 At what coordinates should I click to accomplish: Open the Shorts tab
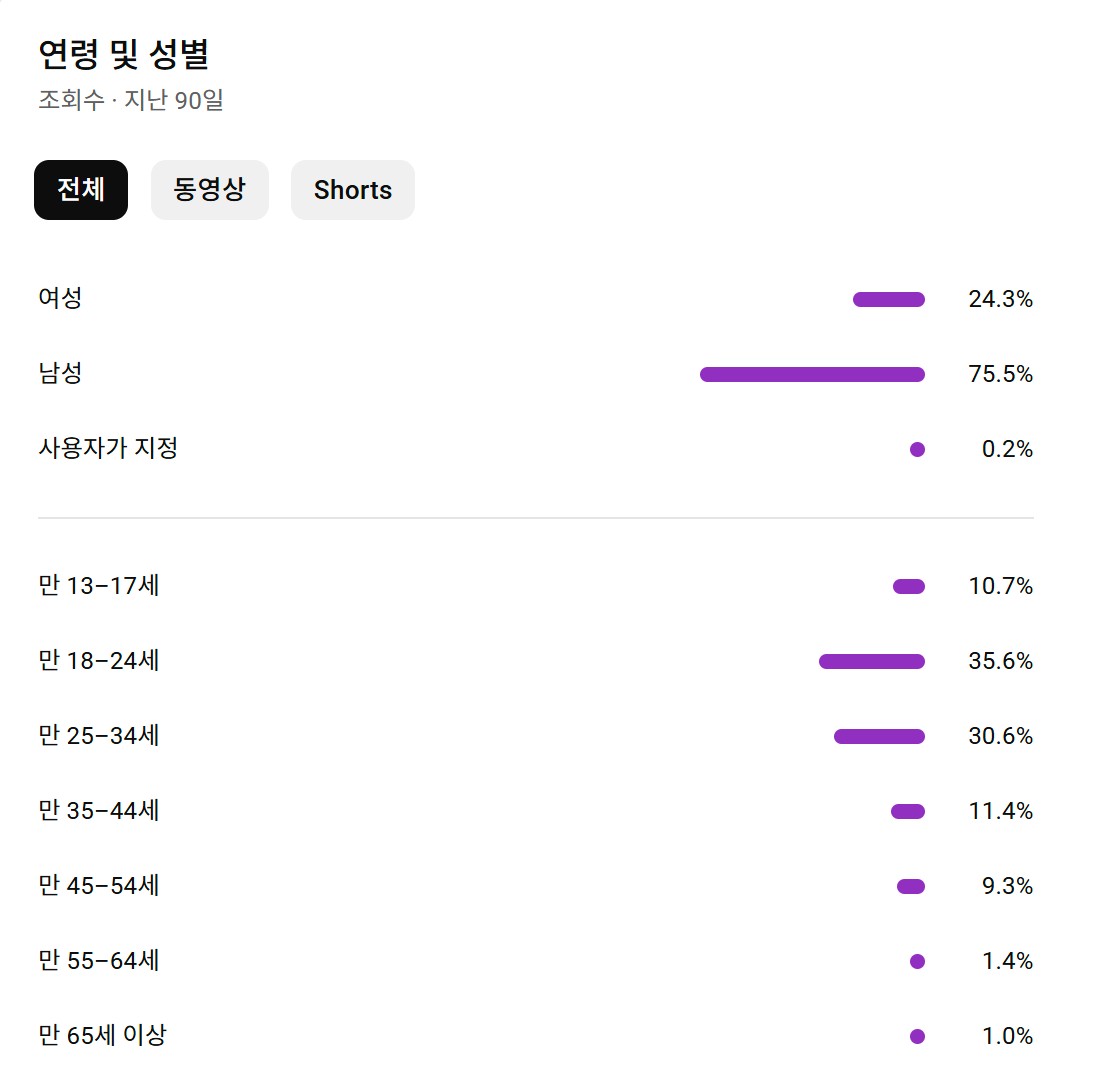coord(352,190)
